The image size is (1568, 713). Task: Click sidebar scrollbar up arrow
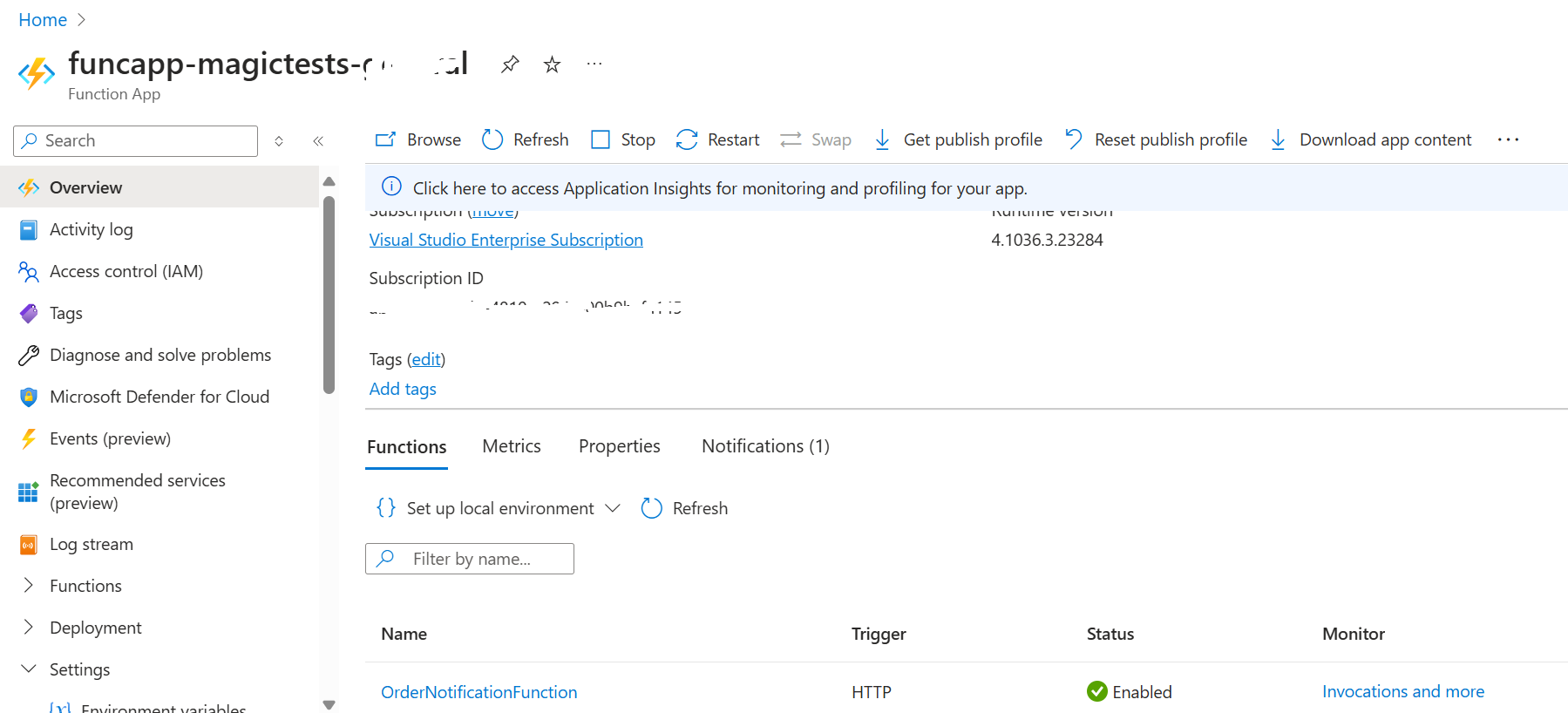329,181
